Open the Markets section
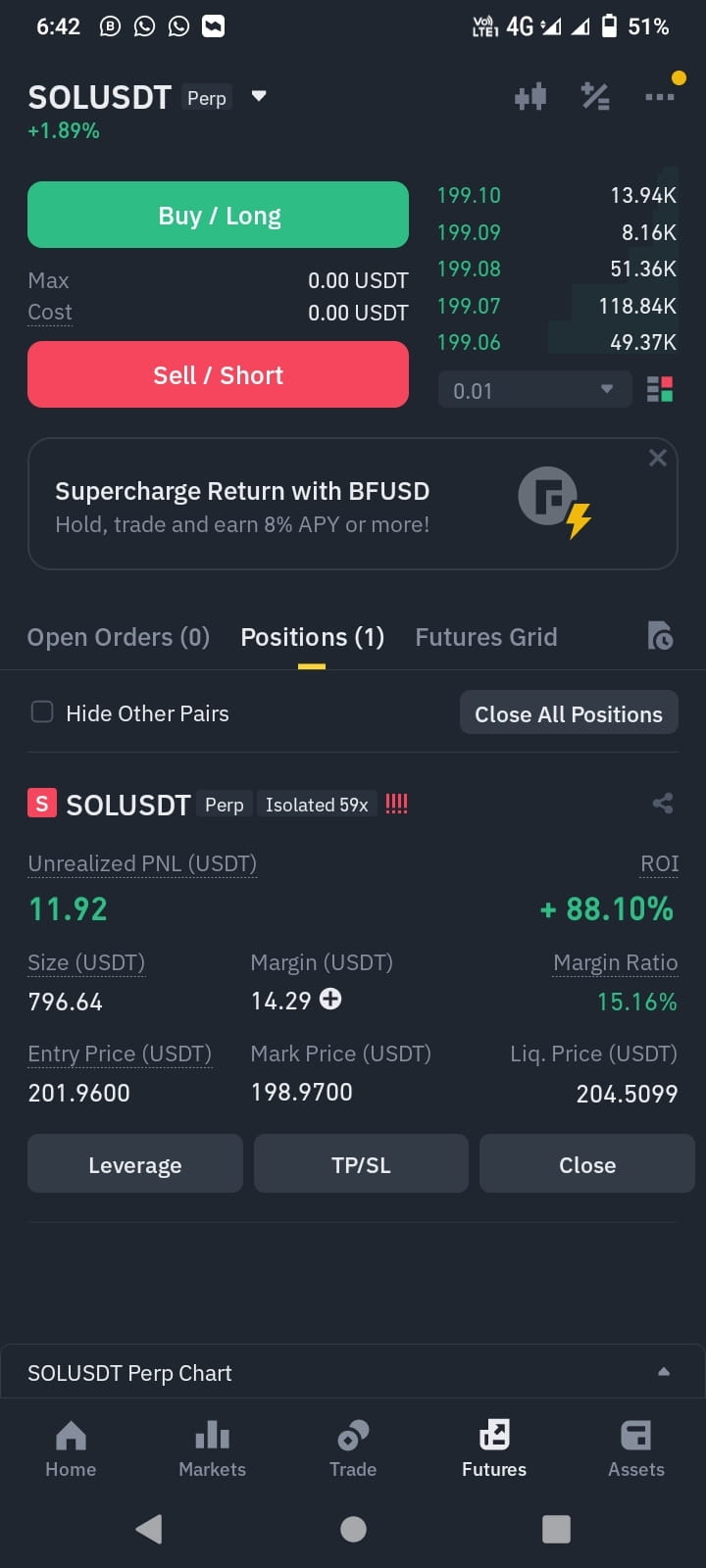The height and width of the screenshot is (1568, 706). coord(212,1449)
